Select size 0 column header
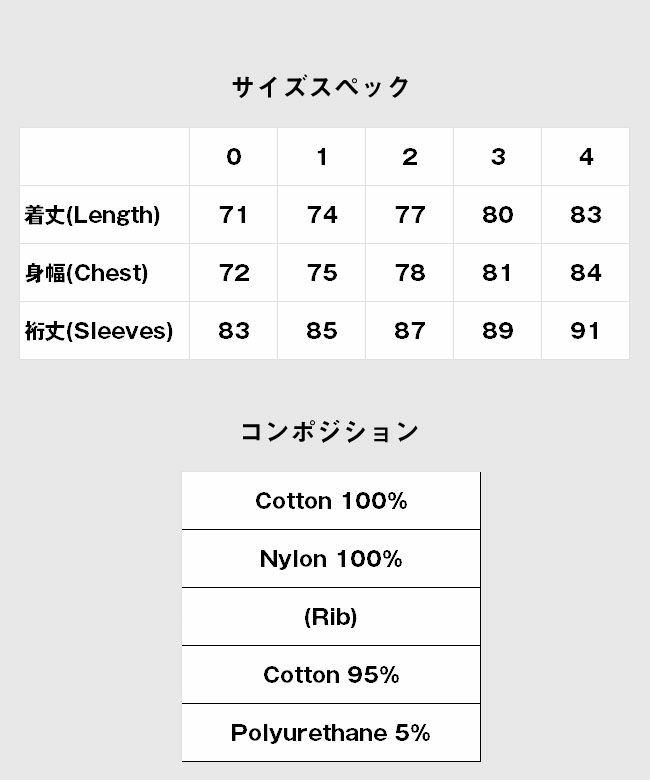The width and height of the screenshot is (650, 780). click(x=233, y=157)
